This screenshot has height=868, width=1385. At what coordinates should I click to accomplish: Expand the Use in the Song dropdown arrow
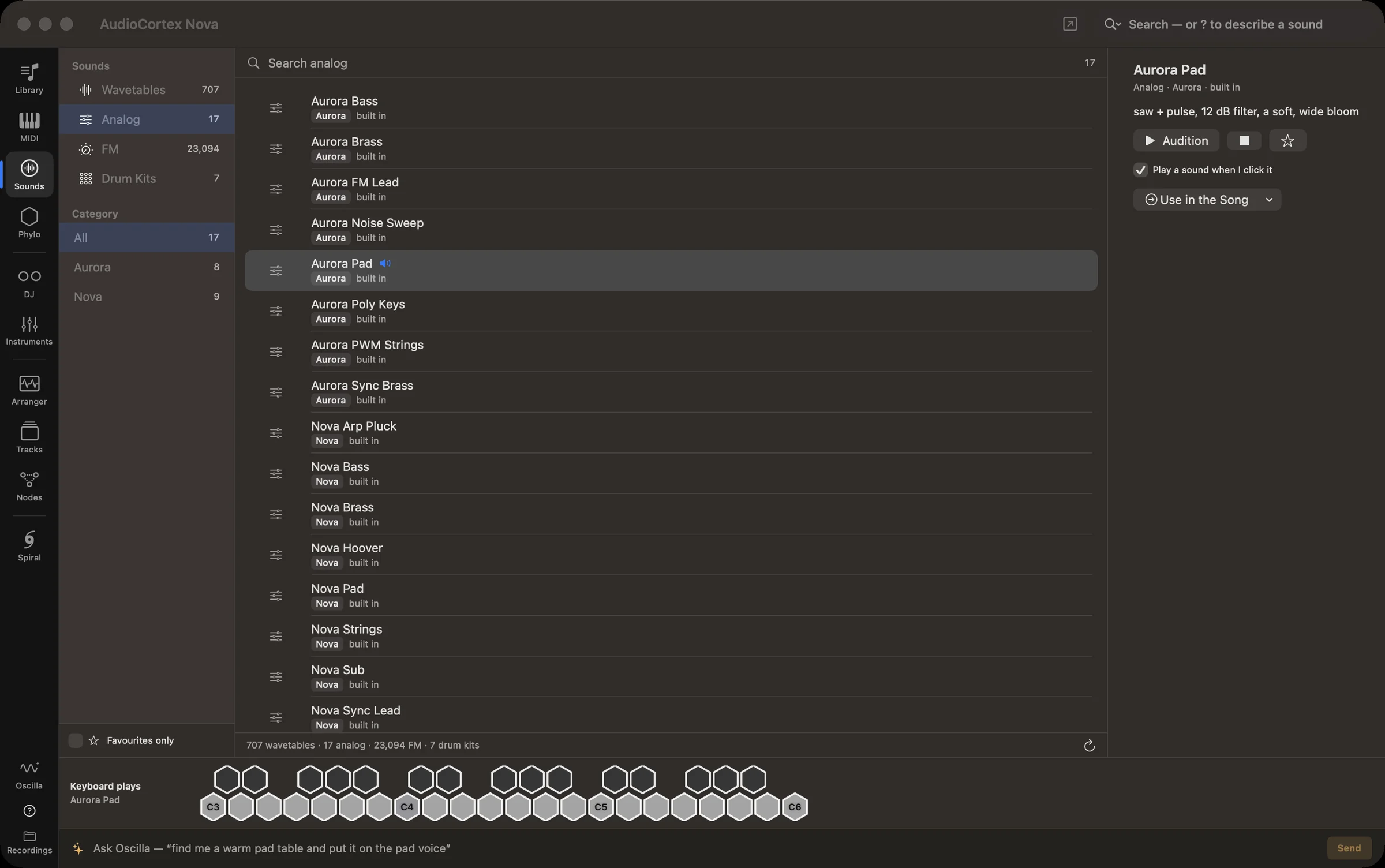tap(1269, 200)
